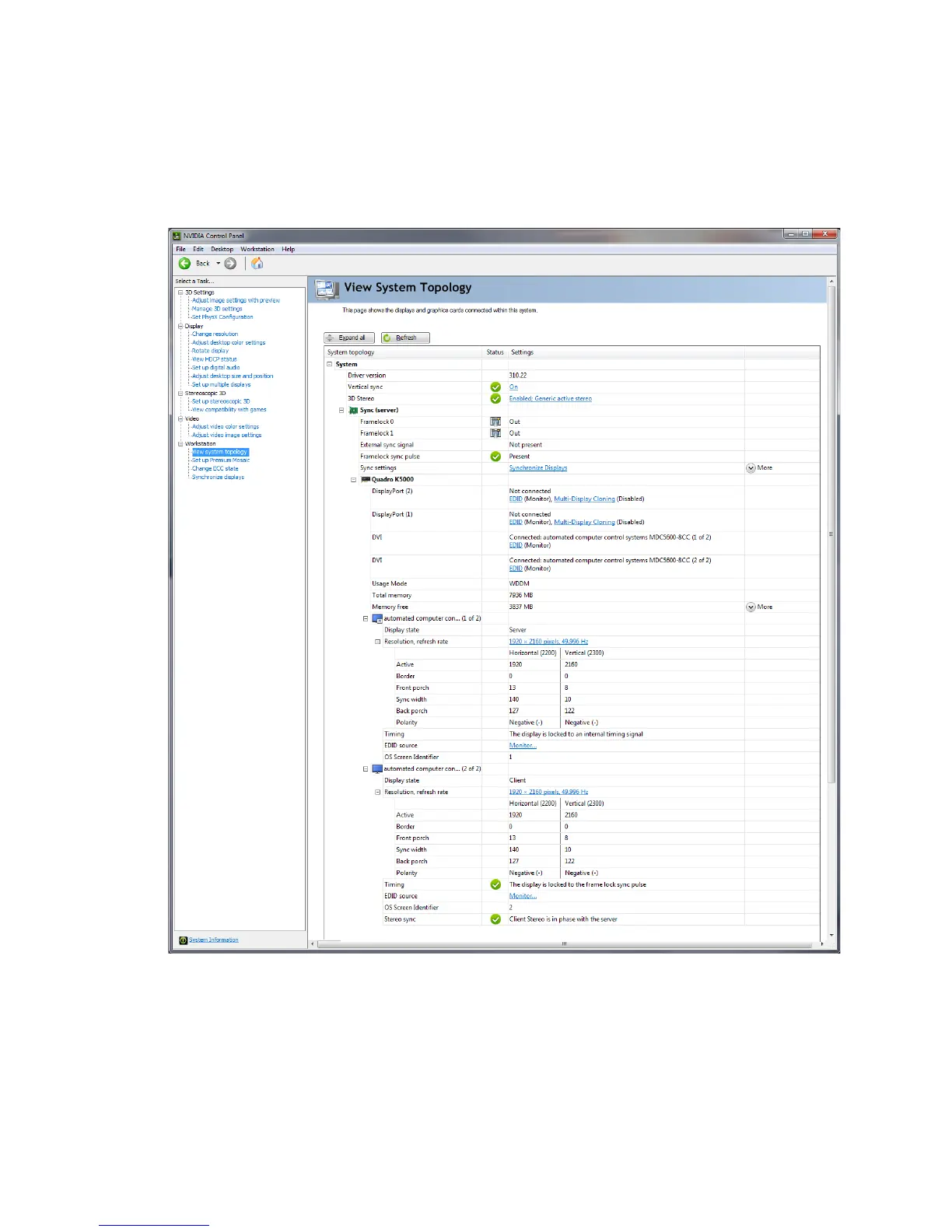Image resolution: width=952 pixels, height=1232 pixels.
Task: Collapse the Sync (server) node
Action: point(341,410)
